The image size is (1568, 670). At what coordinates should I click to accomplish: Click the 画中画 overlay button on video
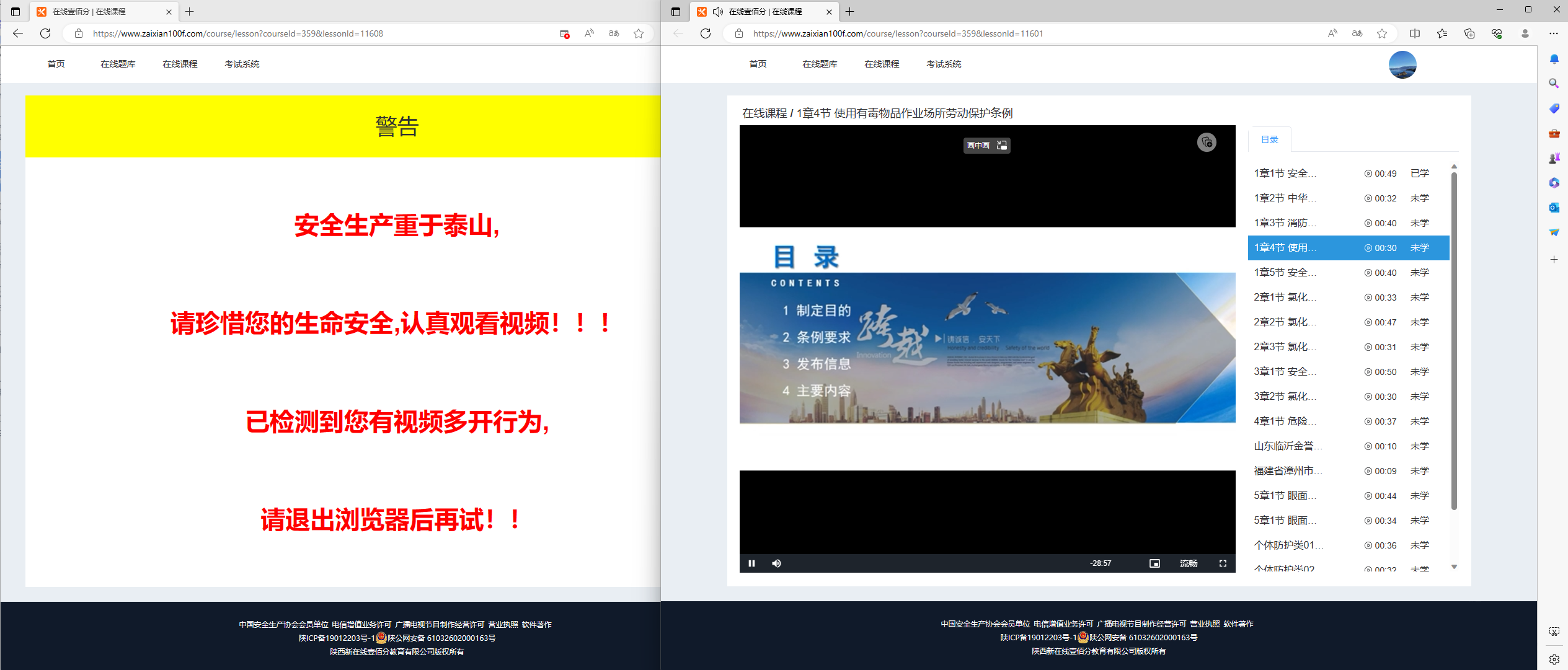(x=986, y=145)
